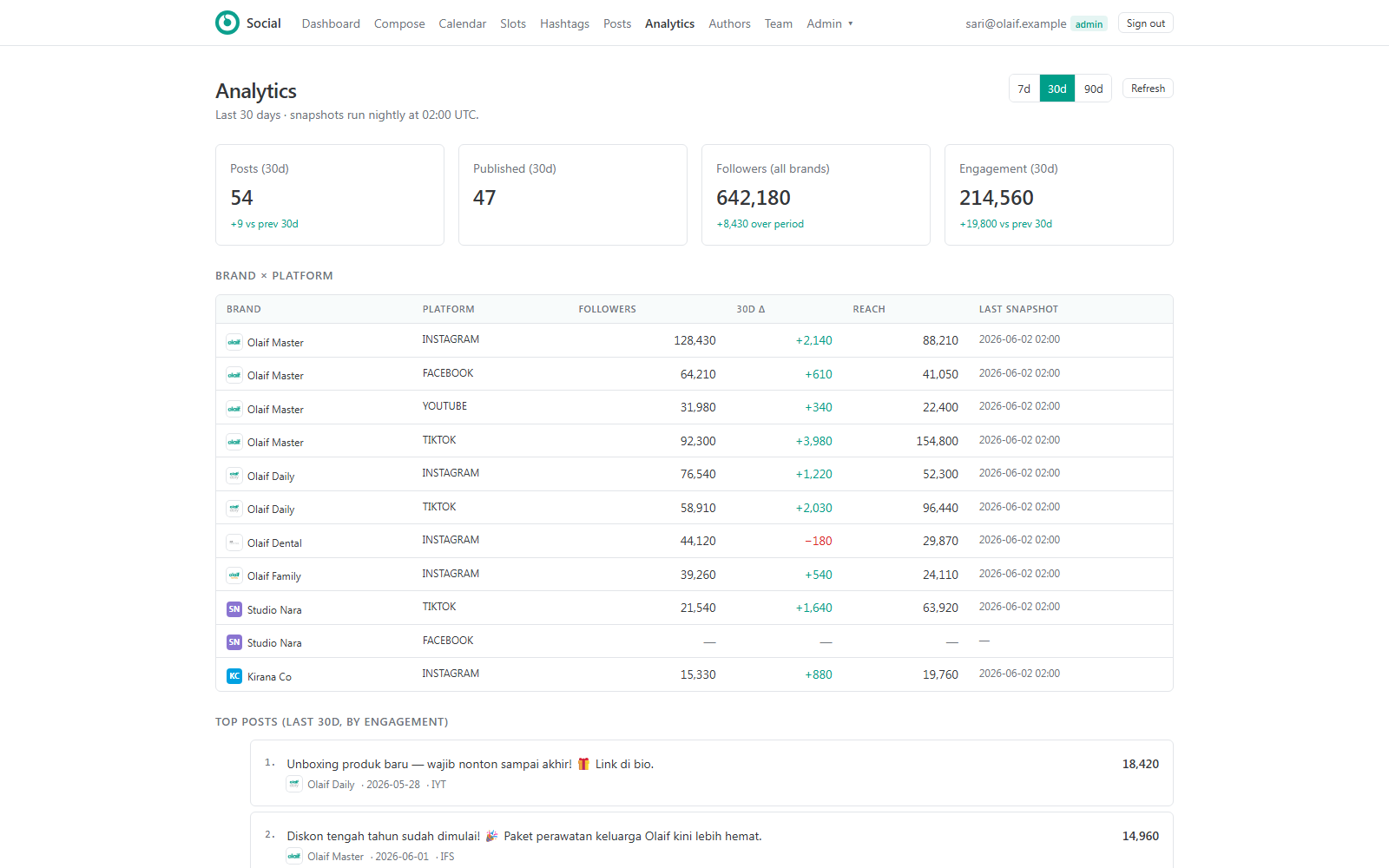
Task: Click the brand icon in the Olaif Master Instagram row
Action: [234, 342]
